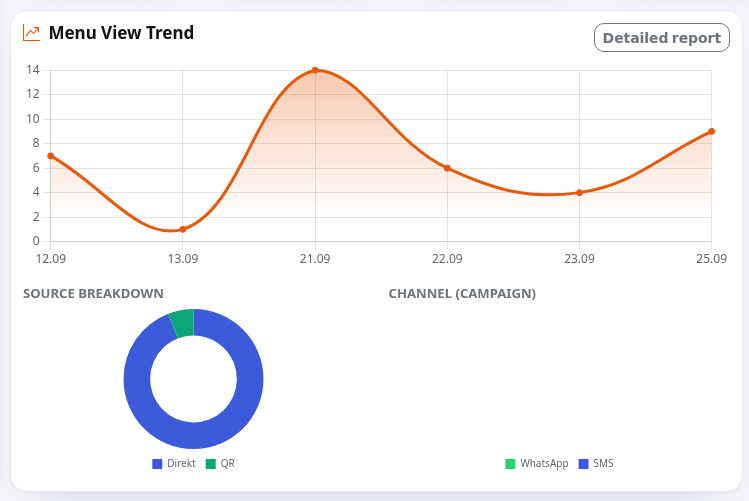Image resolution: width=749 pixels, height=501 pixels.
Task: Click the 23.09 x-axis date label
Action: pos(579,258)
